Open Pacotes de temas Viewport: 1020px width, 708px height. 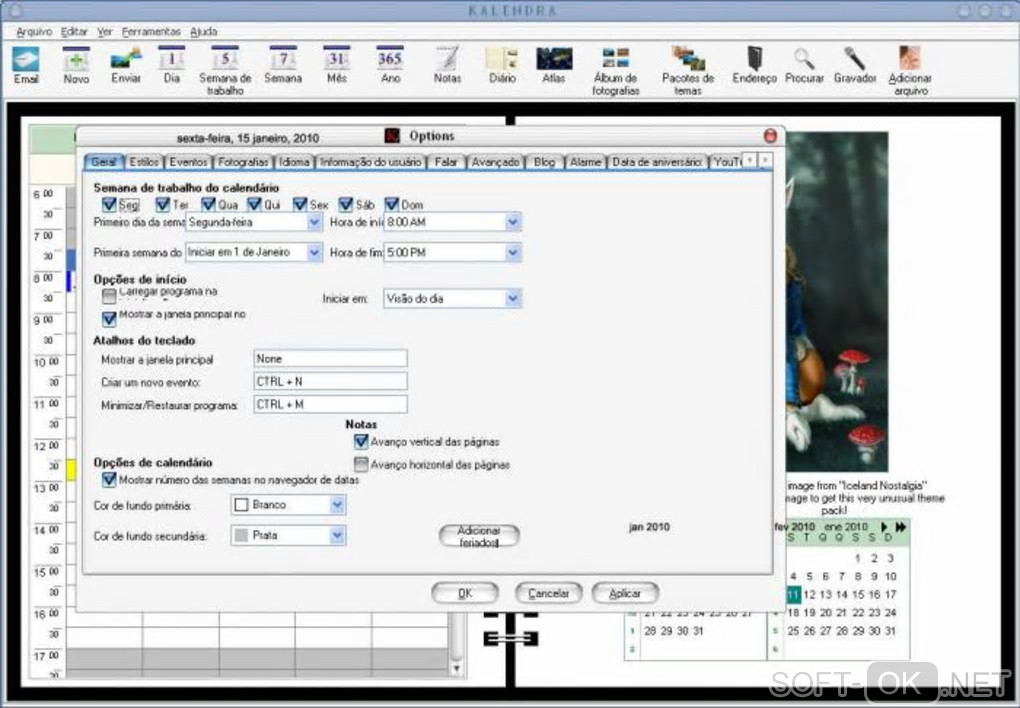[x=688, y=71]
